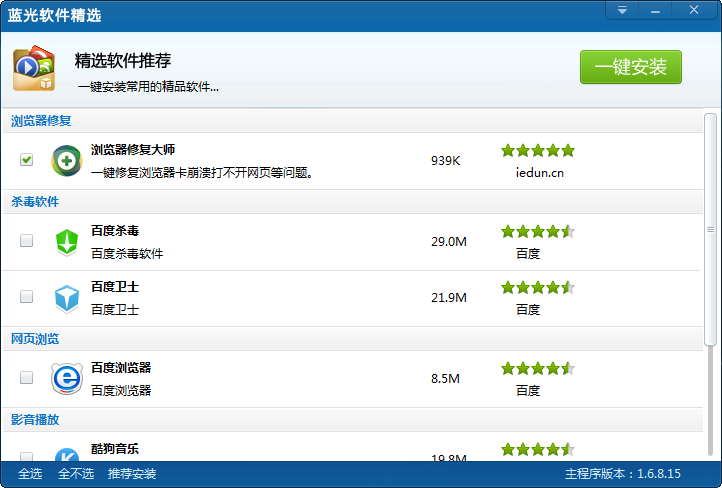Open the title bar dropdown menu arrow
This screenshot has height=488, width=722.
pos(622,10)
